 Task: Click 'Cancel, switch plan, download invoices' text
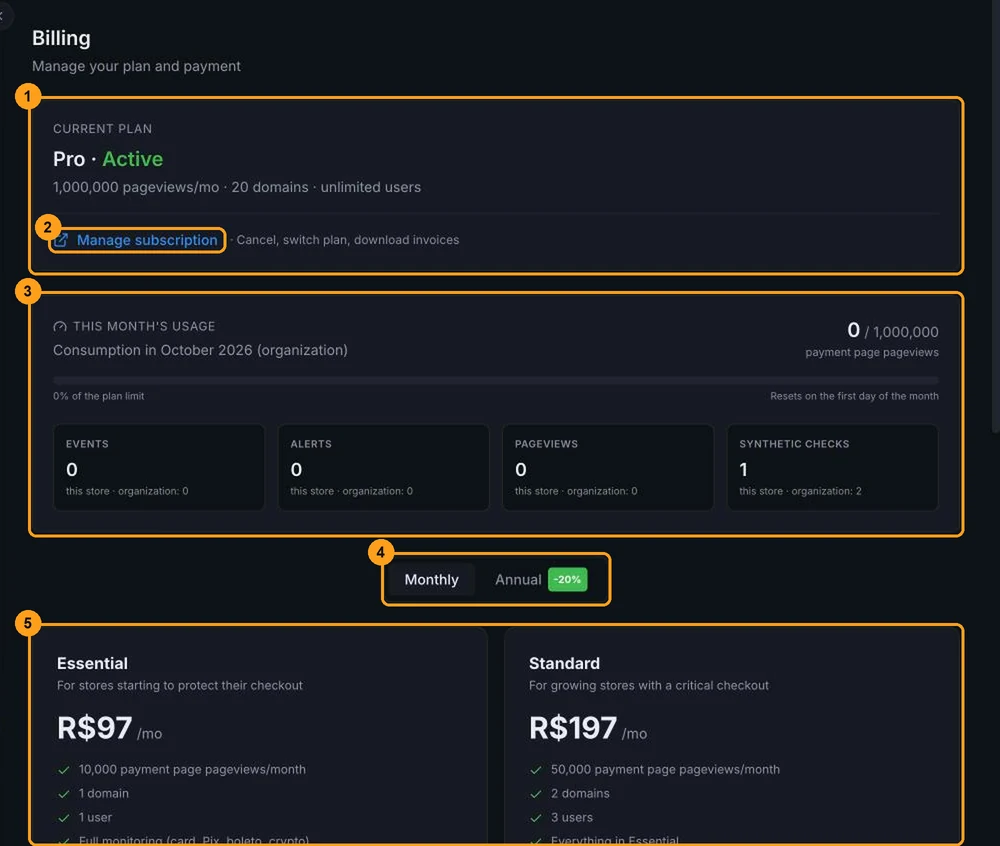(348, 240)
